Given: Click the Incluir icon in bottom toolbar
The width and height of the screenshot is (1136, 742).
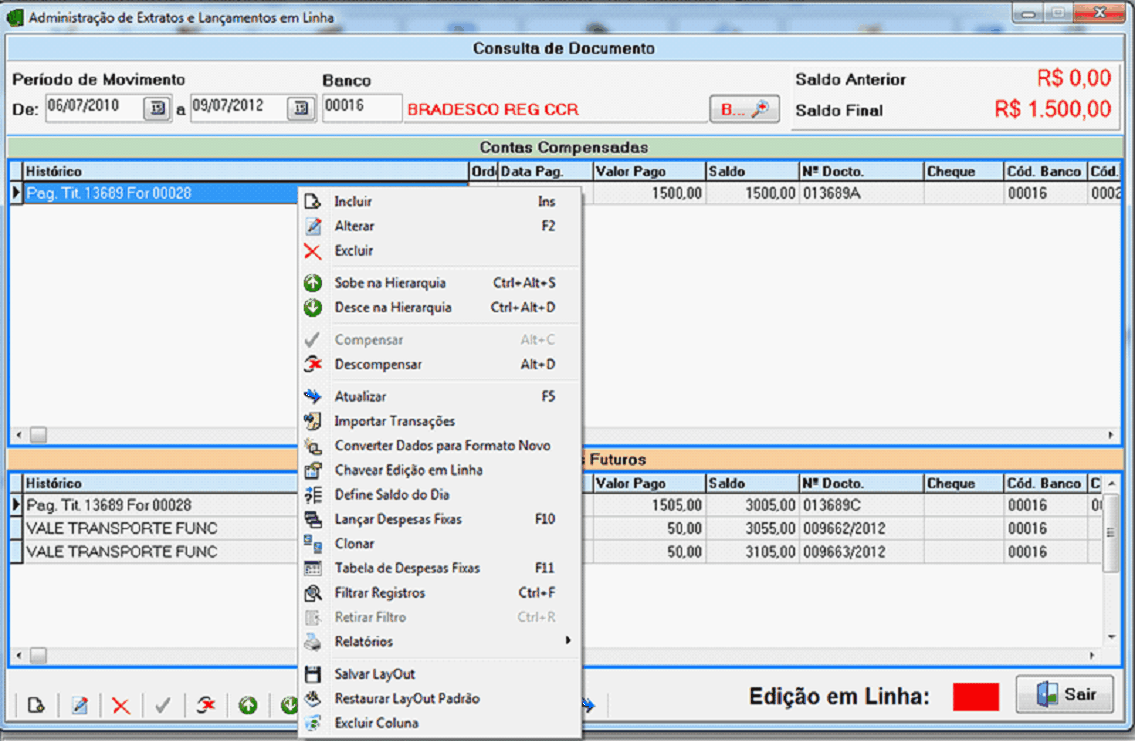Looking at the screenshot, I should pyautogui.click(x=36, y=706).
